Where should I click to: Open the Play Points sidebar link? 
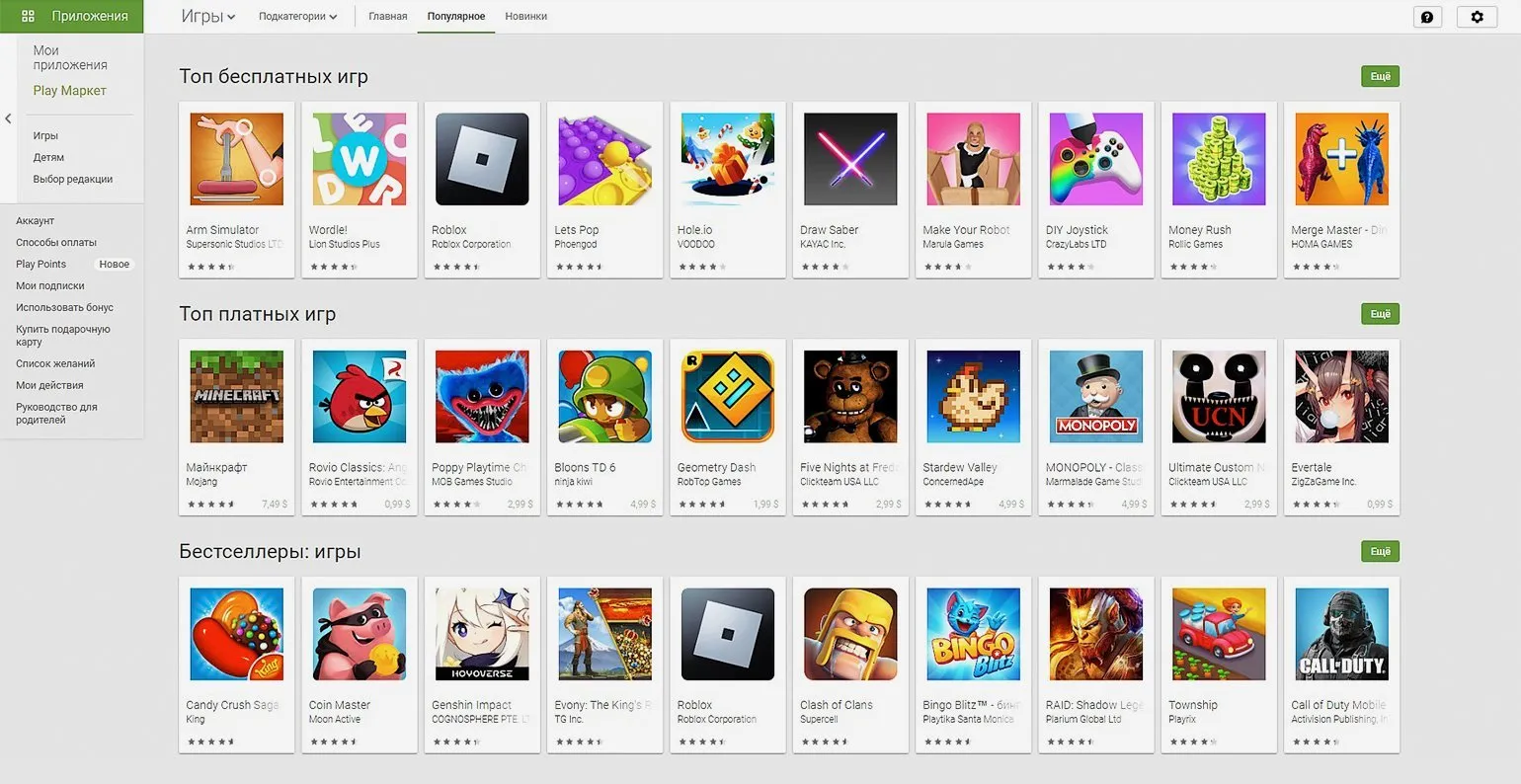pos(41,264)
